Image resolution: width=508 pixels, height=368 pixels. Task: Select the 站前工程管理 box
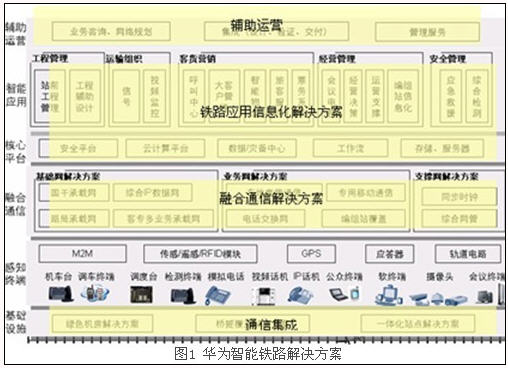(50, 96)
